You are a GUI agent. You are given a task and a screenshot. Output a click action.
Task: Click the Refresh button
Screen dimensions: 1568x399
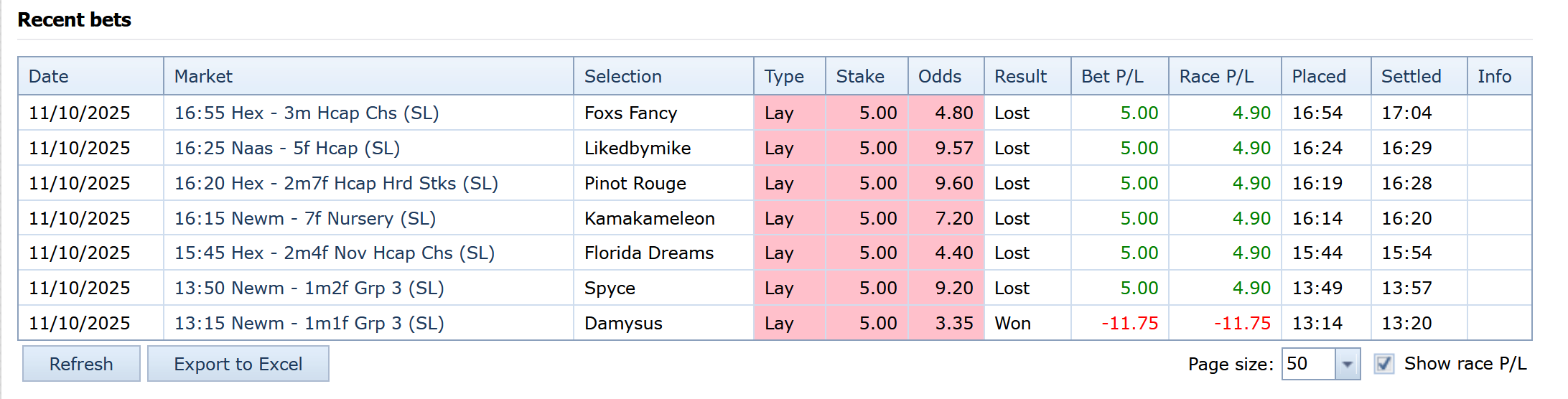(x=81, y=364)
